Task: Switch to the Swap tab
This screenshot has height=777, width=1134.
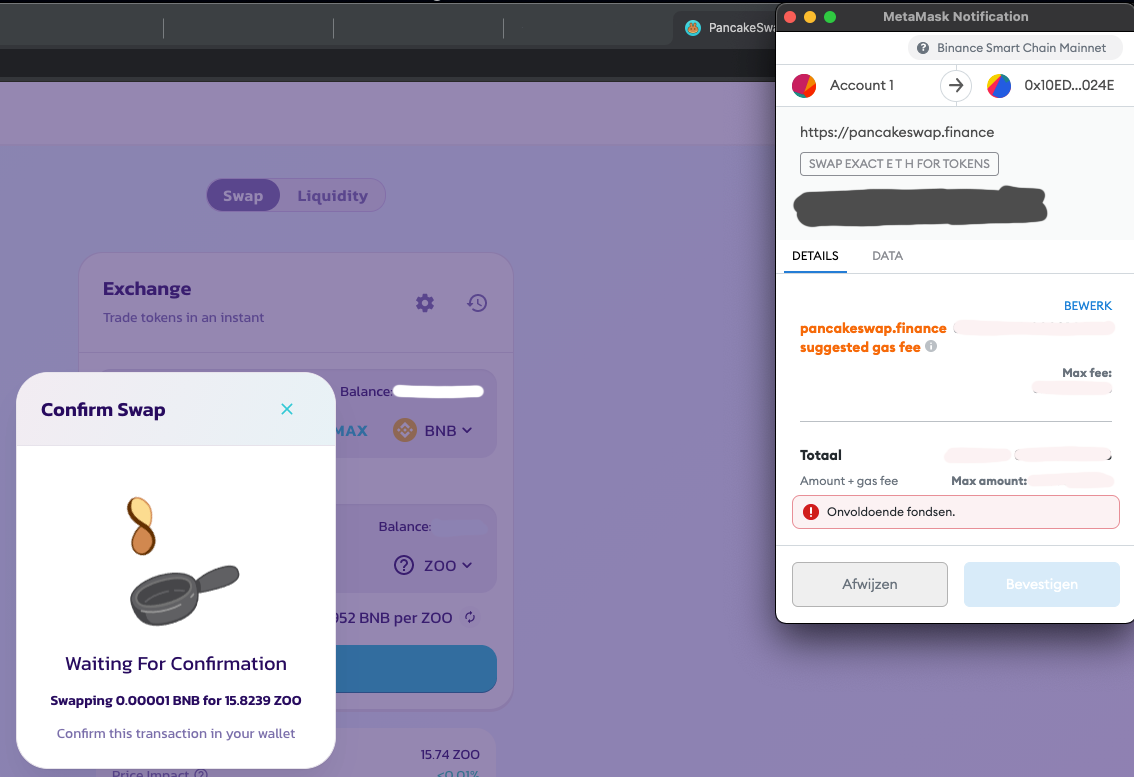Action: pyautogui.click(x=243, y=195)
